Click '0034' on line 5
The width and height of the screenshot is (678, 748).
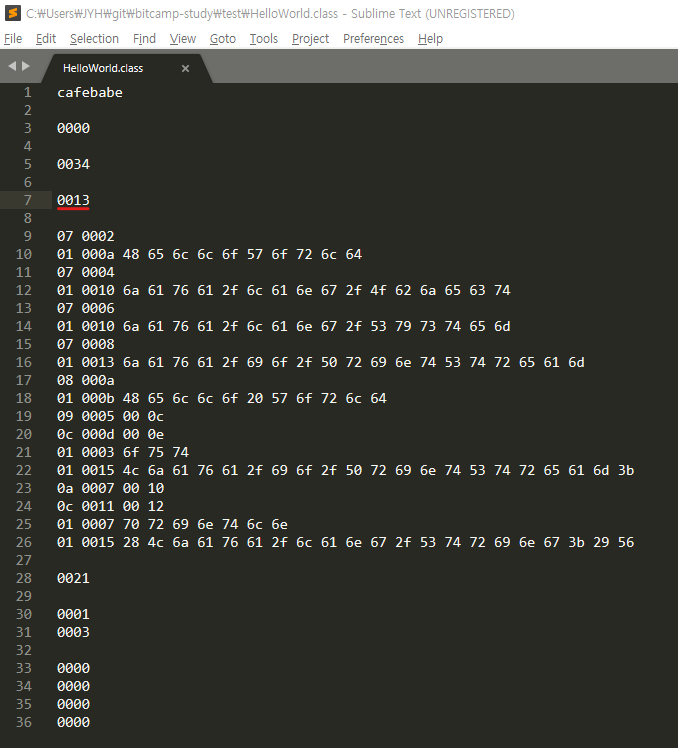tap(73, 165)
